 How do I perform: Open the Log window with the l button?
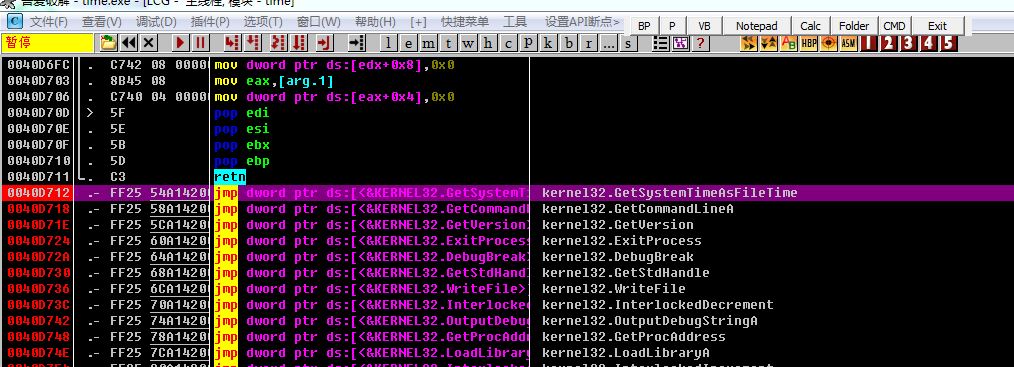pos(388,43)
